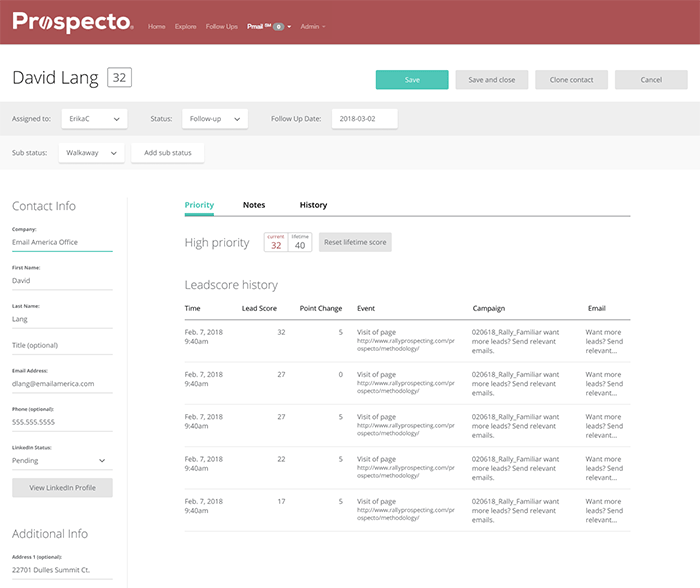Open the Assigned to dropdown

click(94, 119)
